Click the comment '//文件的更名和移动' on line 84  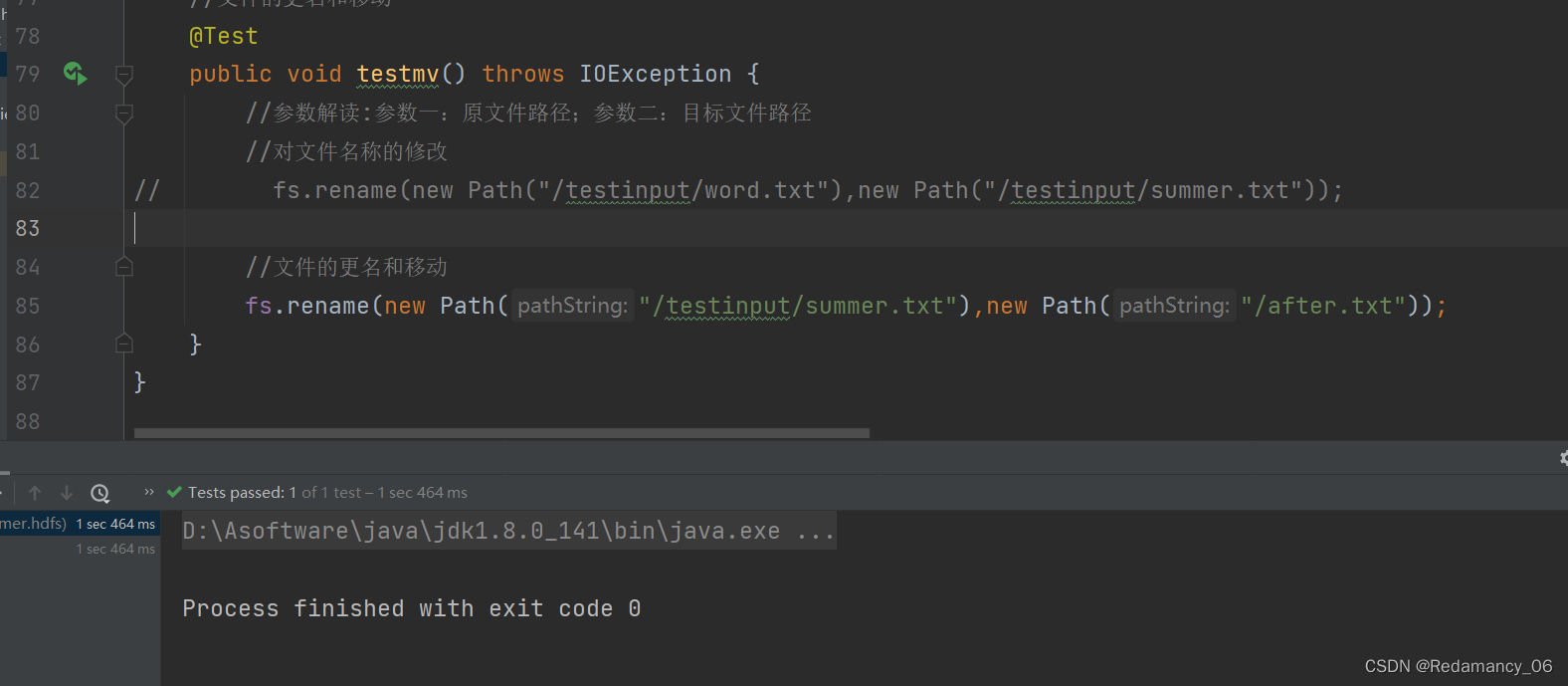(x=346, y=267)
